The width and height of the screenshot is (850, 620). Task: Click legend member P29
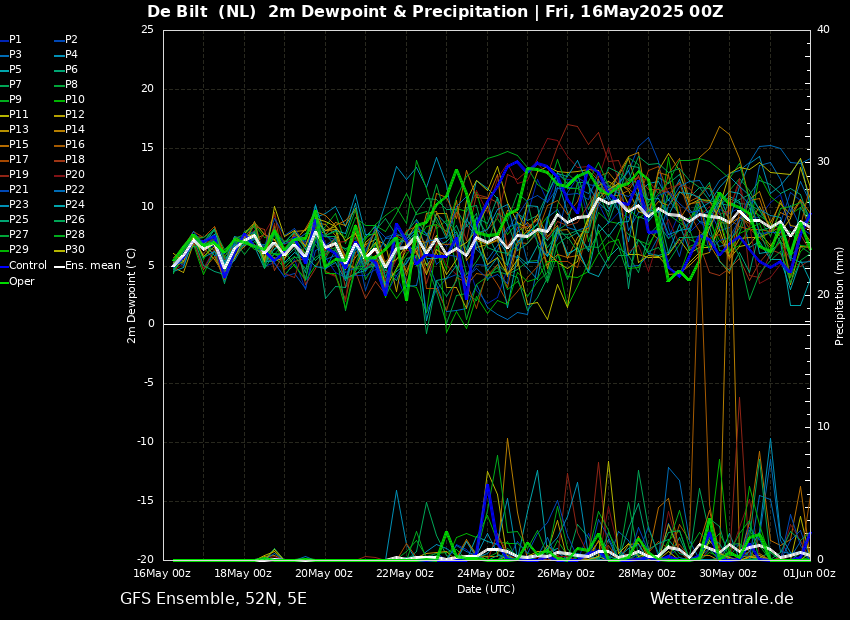tap(14, 249)
